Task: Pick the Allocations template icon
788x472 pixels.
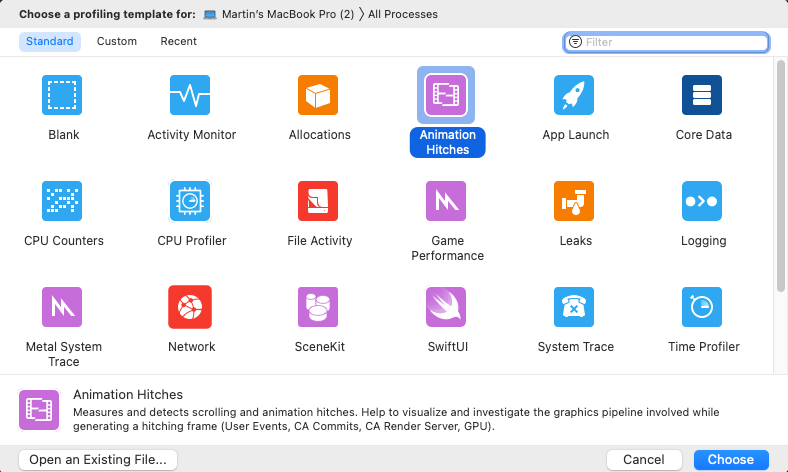Action: (318, 96)
